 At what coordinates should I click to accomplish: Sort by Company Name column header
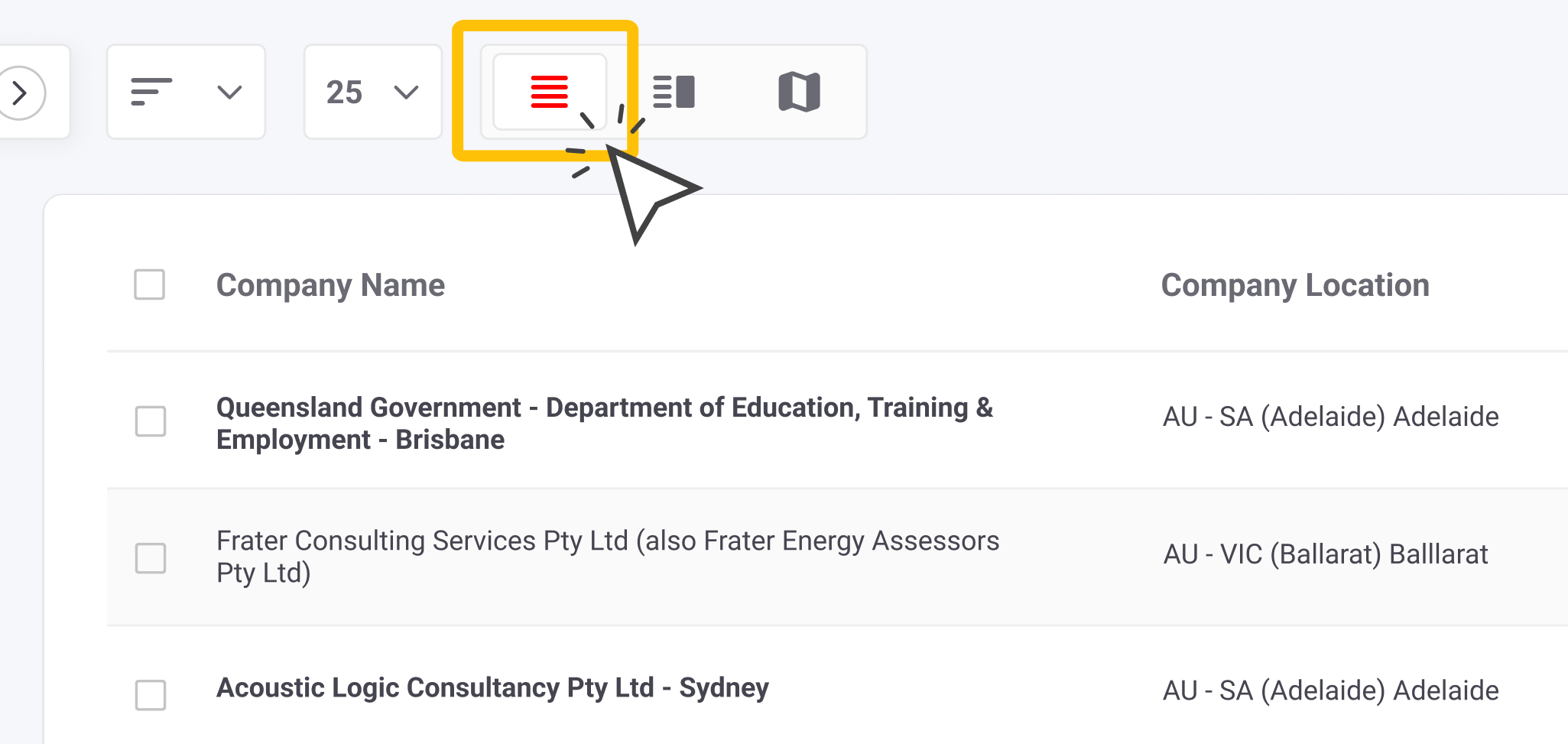pos(330,285)
